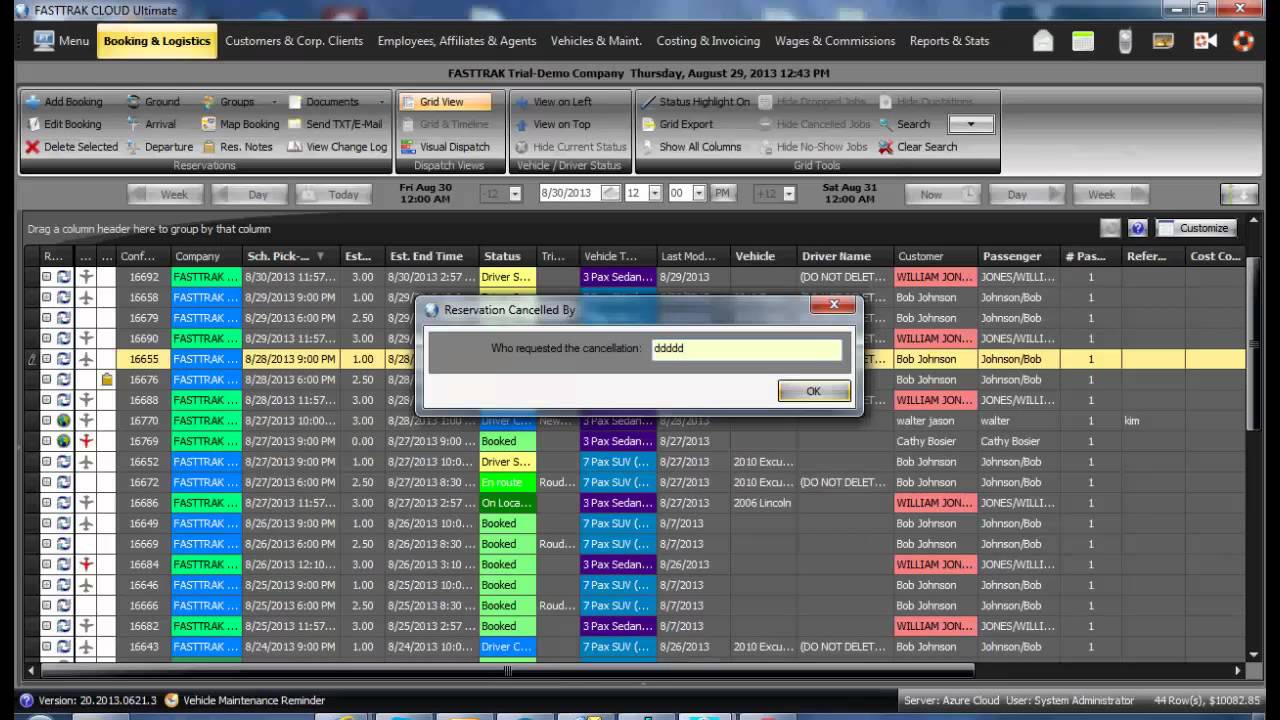The height and width of the screenshot is (720, 1280).
Task: Click the Vehicle Maintenance Reminder link
Action: click(254, 700)
